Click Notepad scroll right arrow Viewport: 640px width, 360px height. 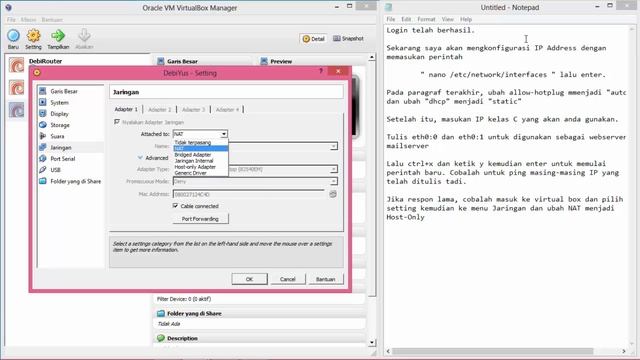pos(624,351)
